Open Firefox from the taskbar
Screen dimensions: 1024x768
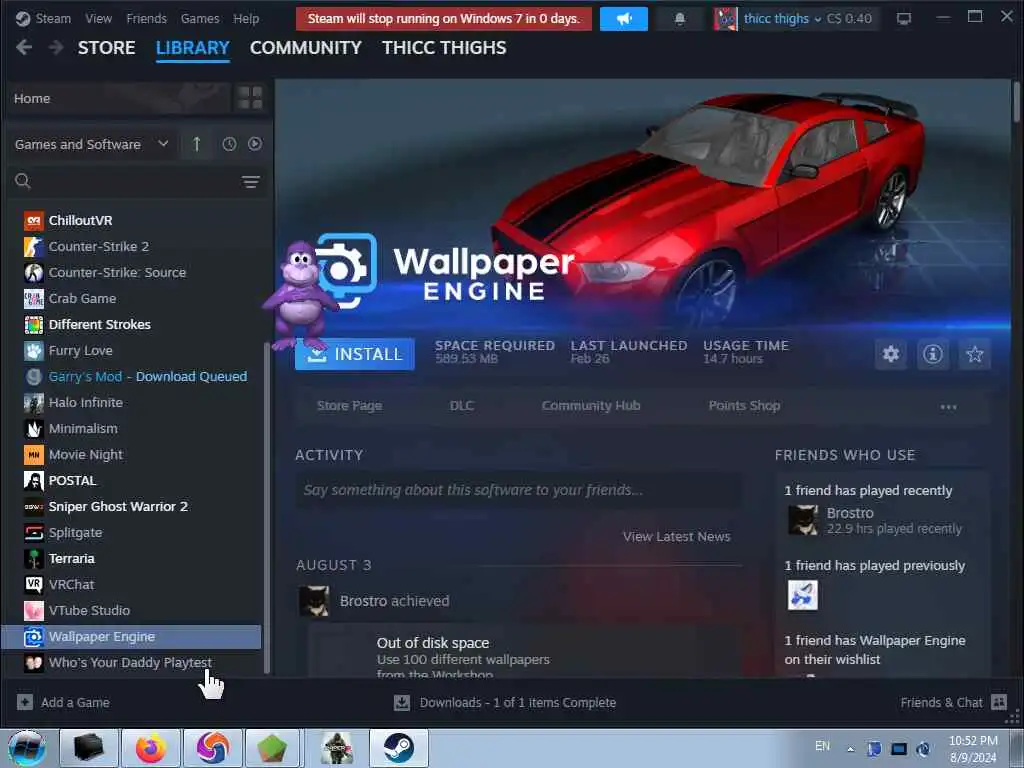click(x=150, y=748)
